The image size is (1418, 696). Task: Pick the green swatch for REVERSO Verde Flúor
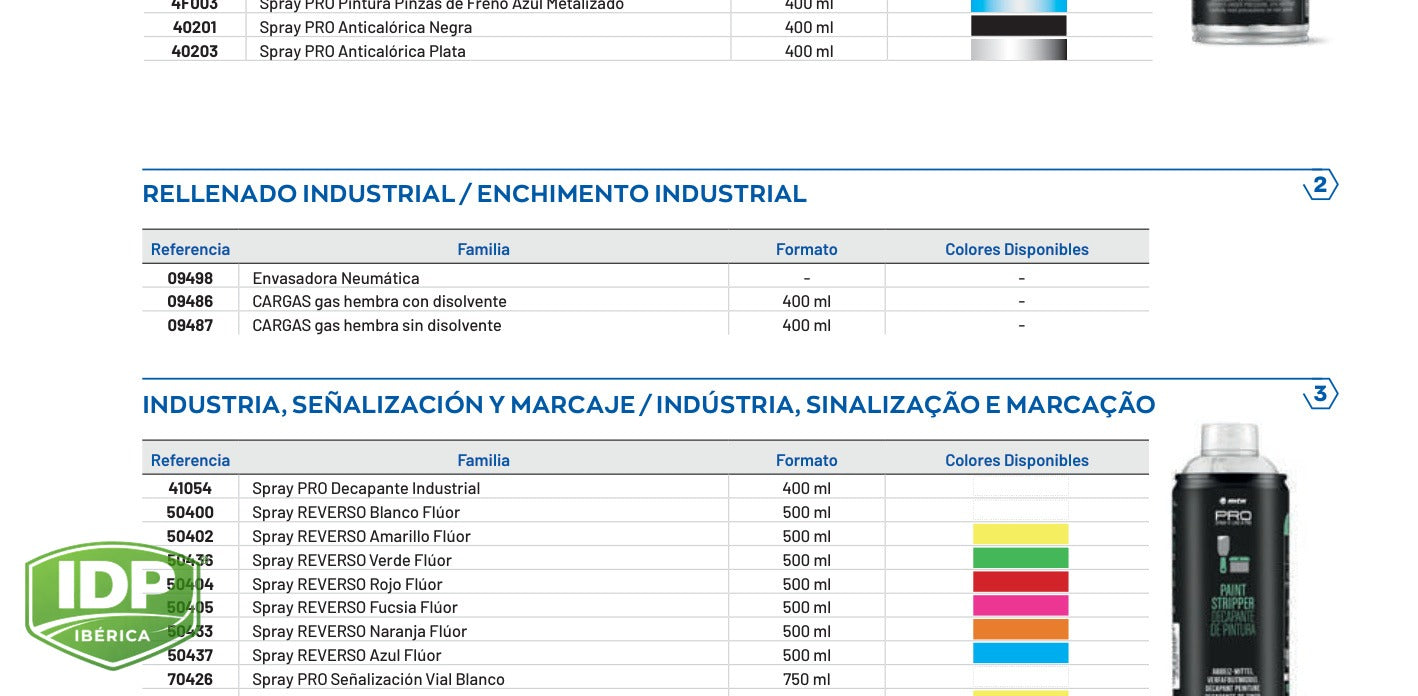tap(1021, 559)
